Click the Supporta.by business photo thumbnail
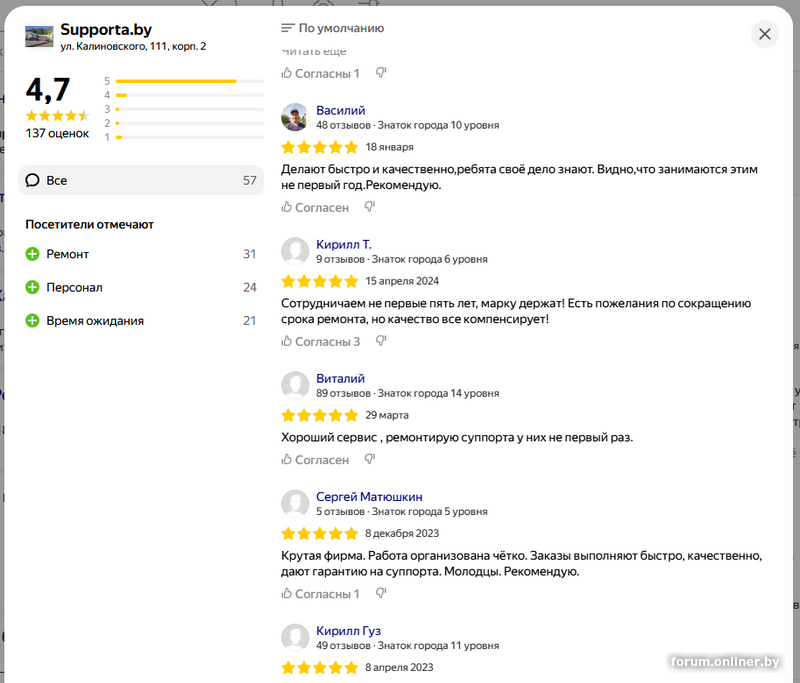Viewport: 800px width, 683px height. tap(39, 36)
